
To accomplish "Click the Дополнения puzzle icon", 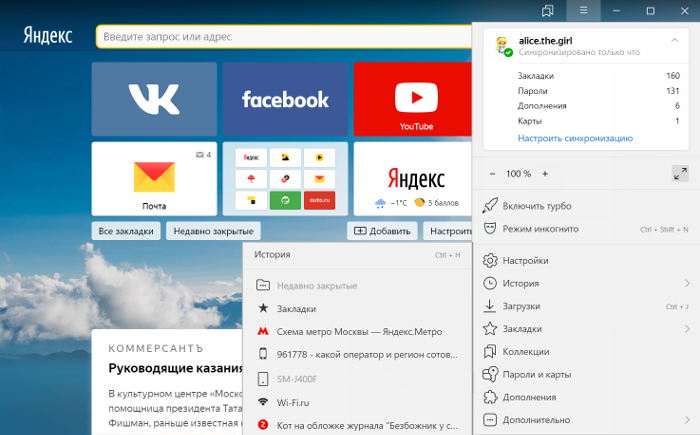I will tap(490, 397).
